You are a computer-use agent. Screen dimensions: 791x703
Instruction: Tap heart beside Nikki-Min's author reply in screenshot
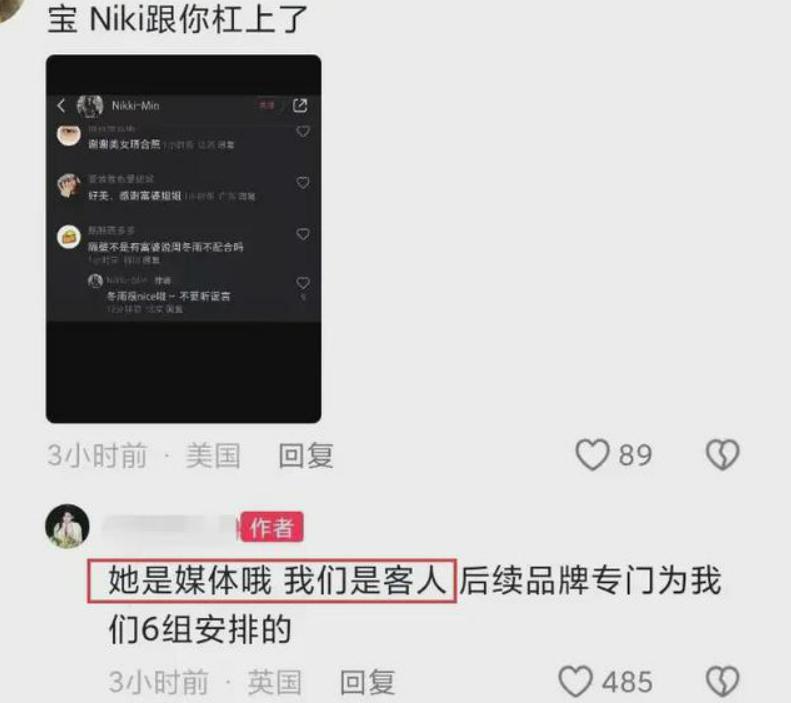tap(303, 282)
